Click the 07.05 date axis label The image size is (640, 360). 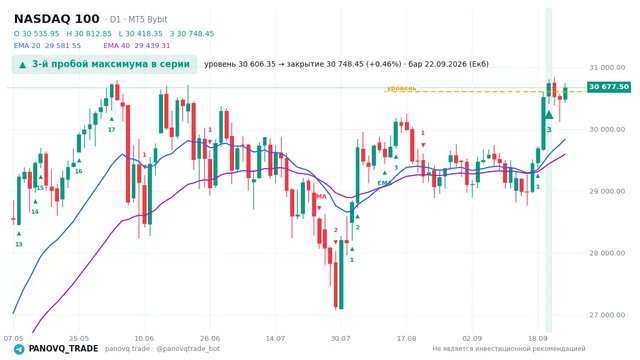[x=13, y=338]
